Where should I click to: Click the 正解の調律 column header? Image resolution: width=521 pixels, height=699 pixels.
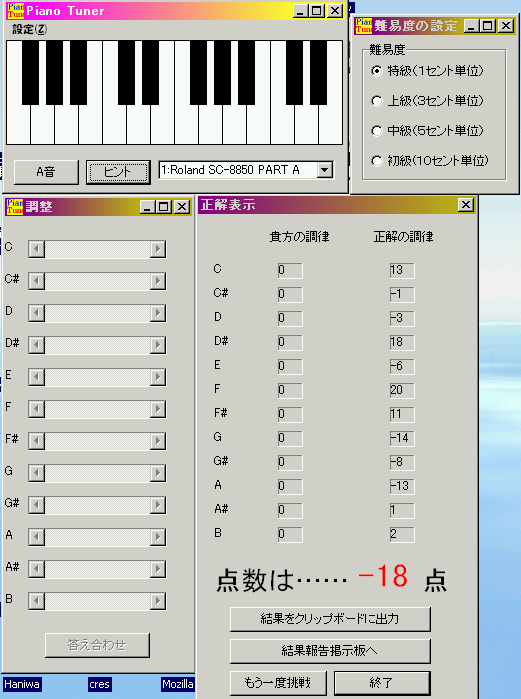[x=403, y=237]
